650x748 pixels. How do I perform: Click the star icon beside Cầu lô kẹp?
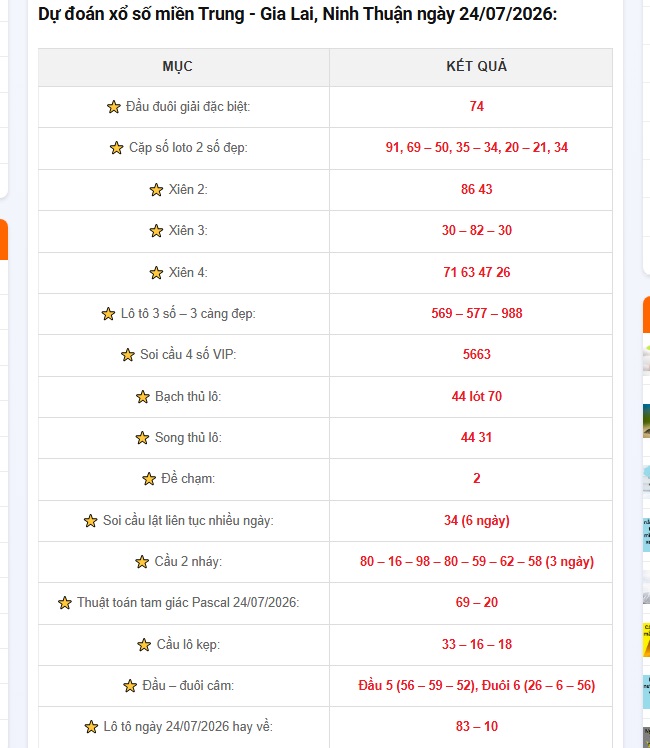(x=144, y=645)
